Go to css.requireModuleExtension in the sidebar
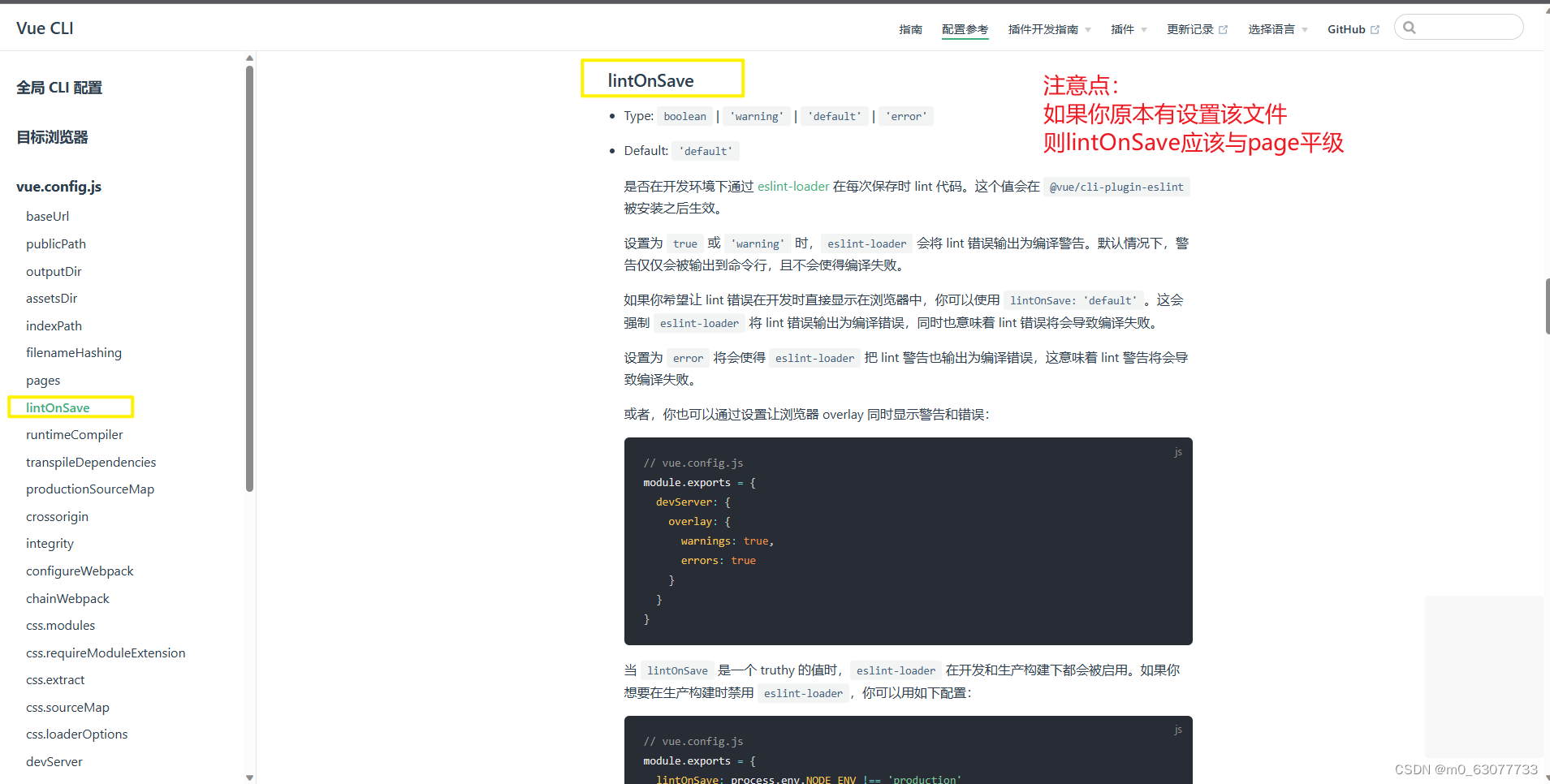The width and height of the screenshot is (1550, 784). [106, 653]
